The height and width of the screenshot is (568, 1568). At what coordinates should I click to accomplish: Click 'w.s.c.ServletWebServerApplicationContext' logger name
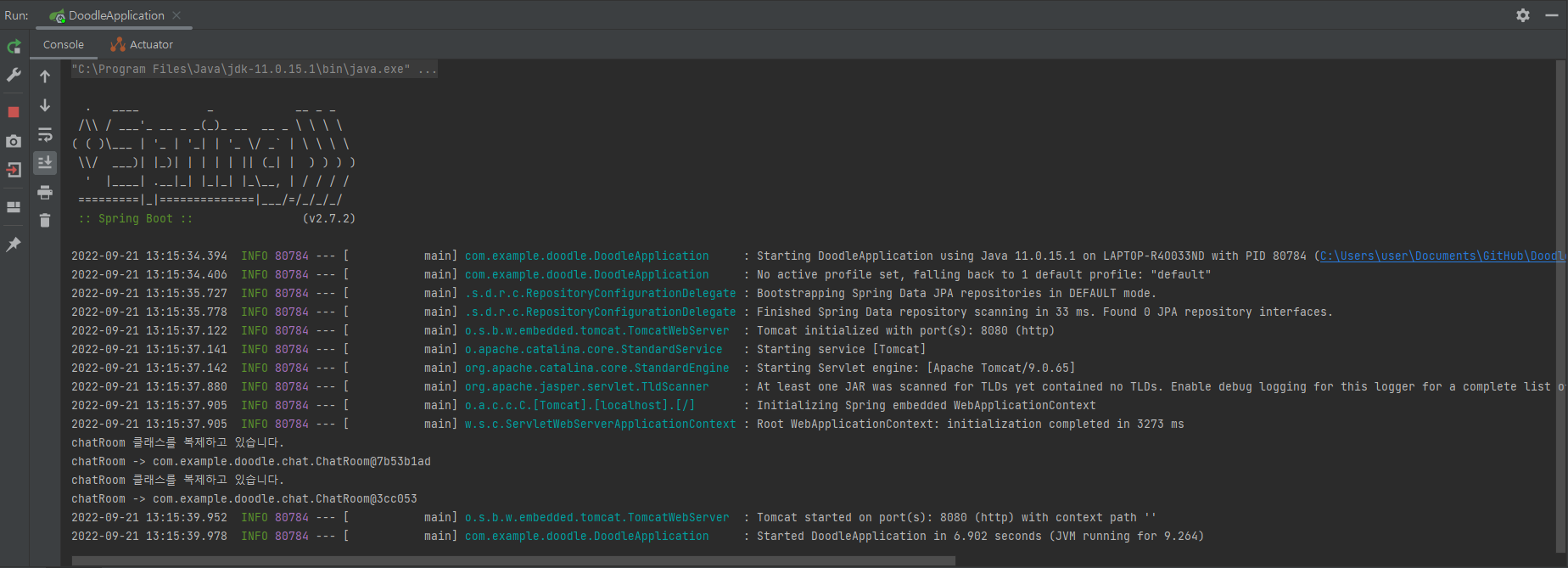(x=601, y=424)
